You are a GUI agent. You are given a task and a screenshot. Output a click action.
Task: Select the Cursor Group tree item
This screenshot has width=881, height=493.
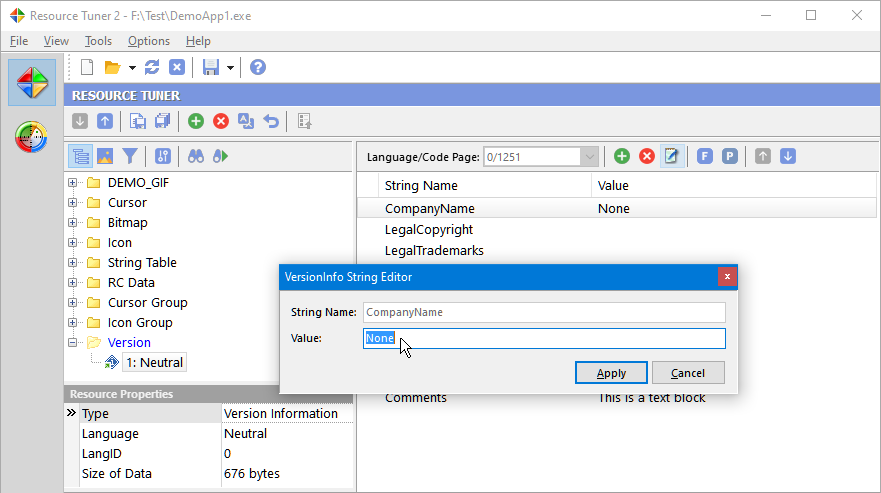pos(147,302)
